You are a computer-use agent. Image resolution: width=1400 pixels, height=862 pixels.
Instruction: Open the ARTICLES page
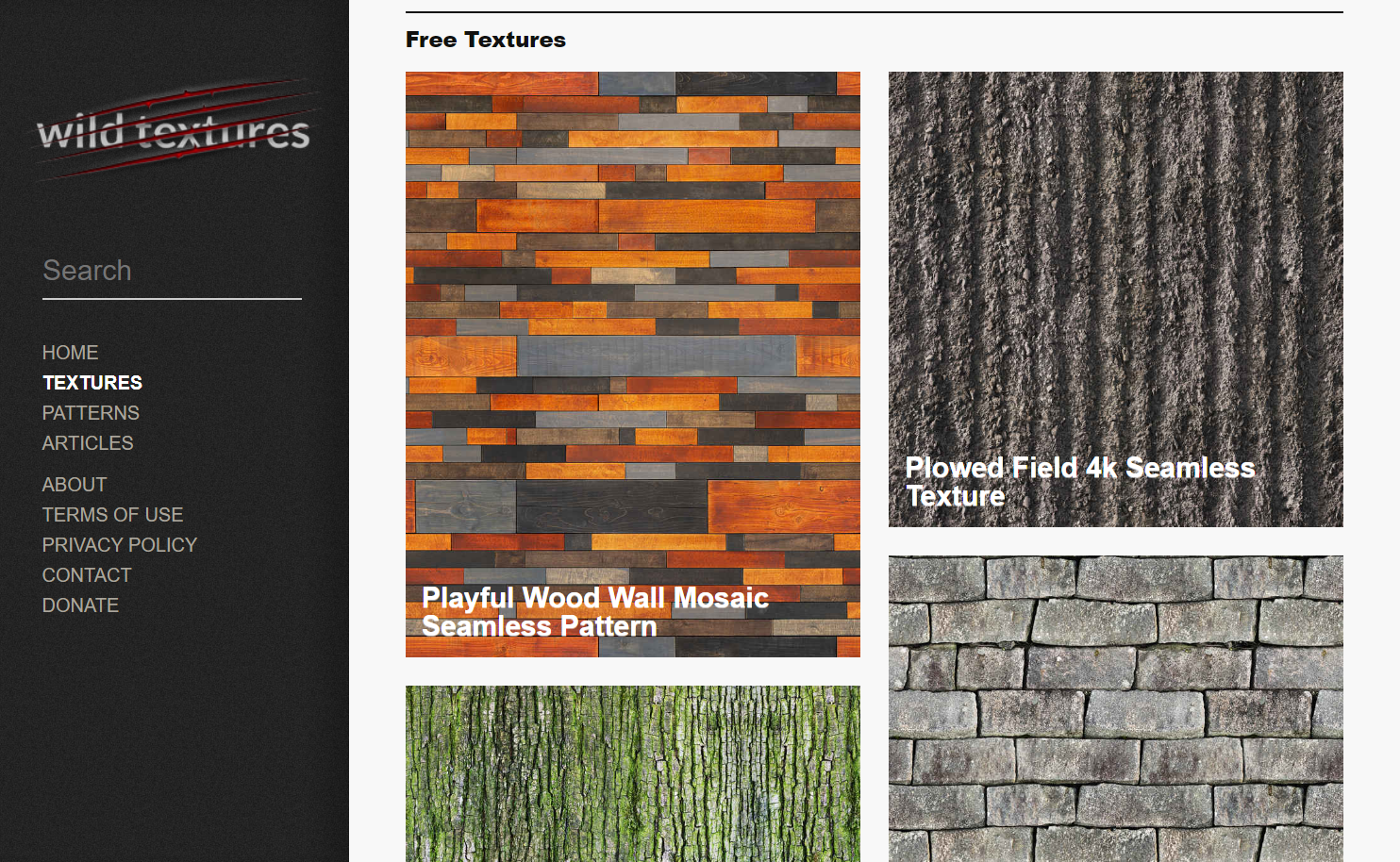[x=88, y=443]
